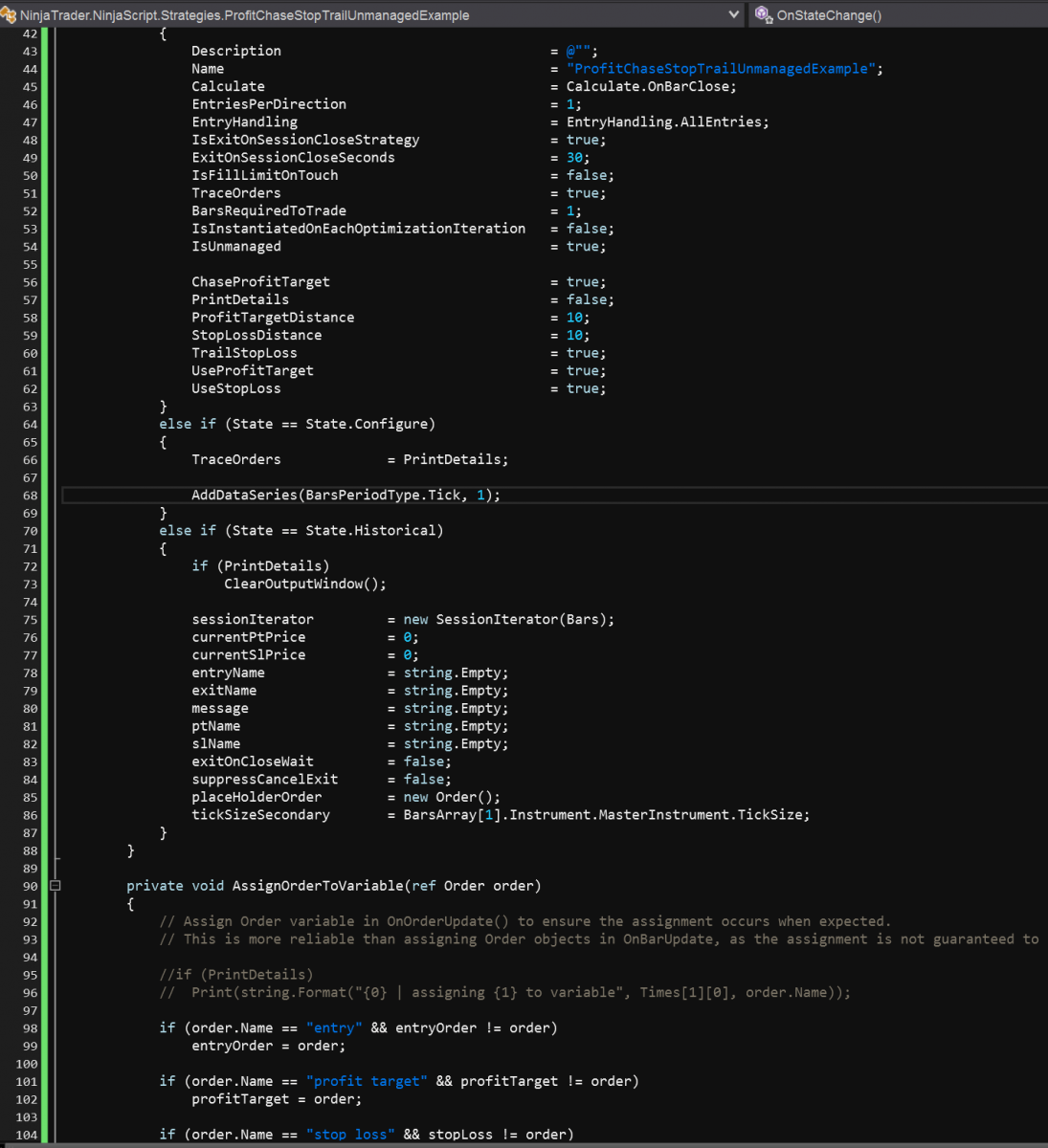Select the OnStateChange() navigation bar entry
This screenshot has height=1148, width=1048.
click(842, 14)
